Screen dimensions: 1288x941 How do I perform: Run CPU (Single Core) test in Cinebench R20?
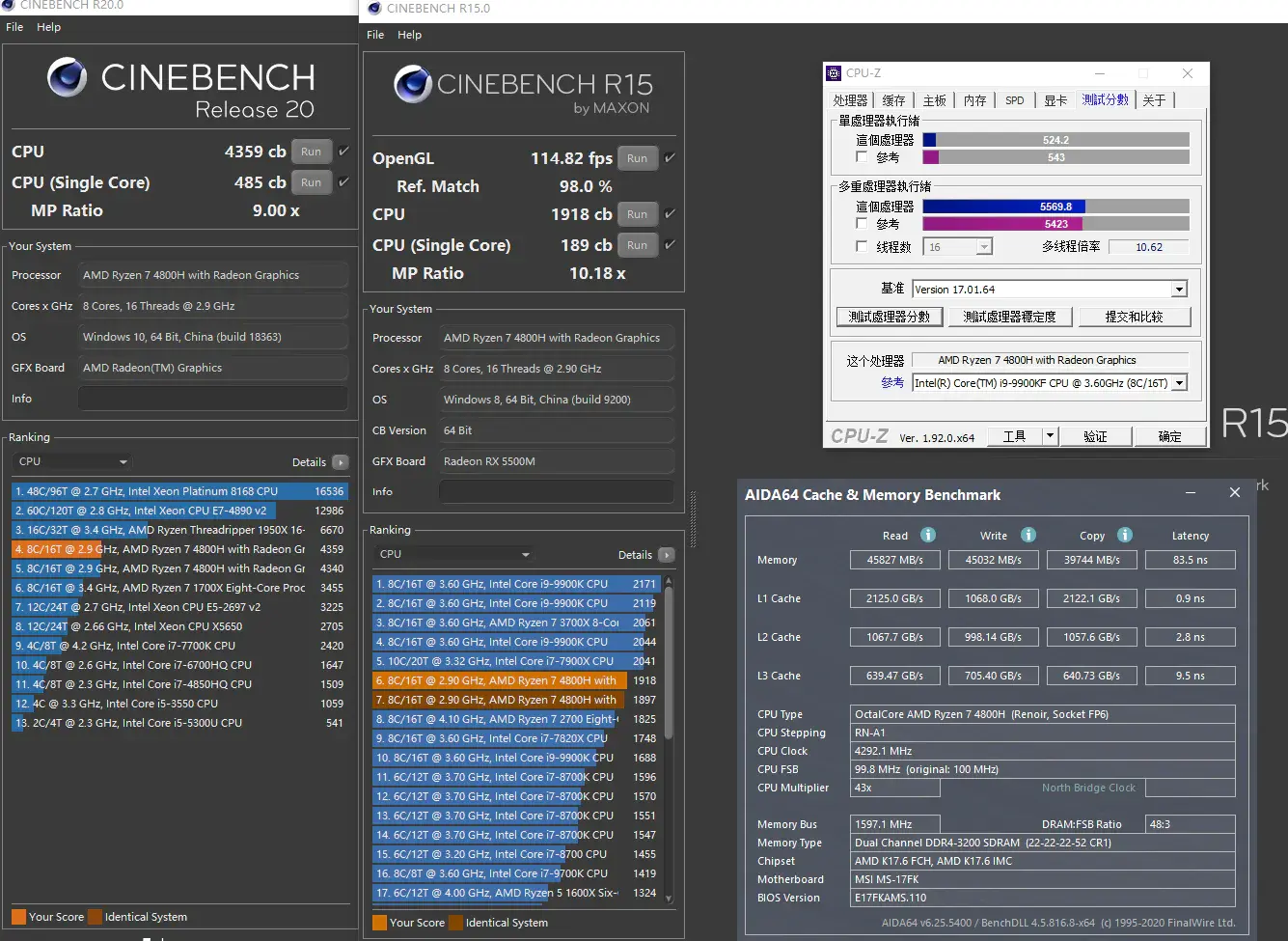[311, 182]
